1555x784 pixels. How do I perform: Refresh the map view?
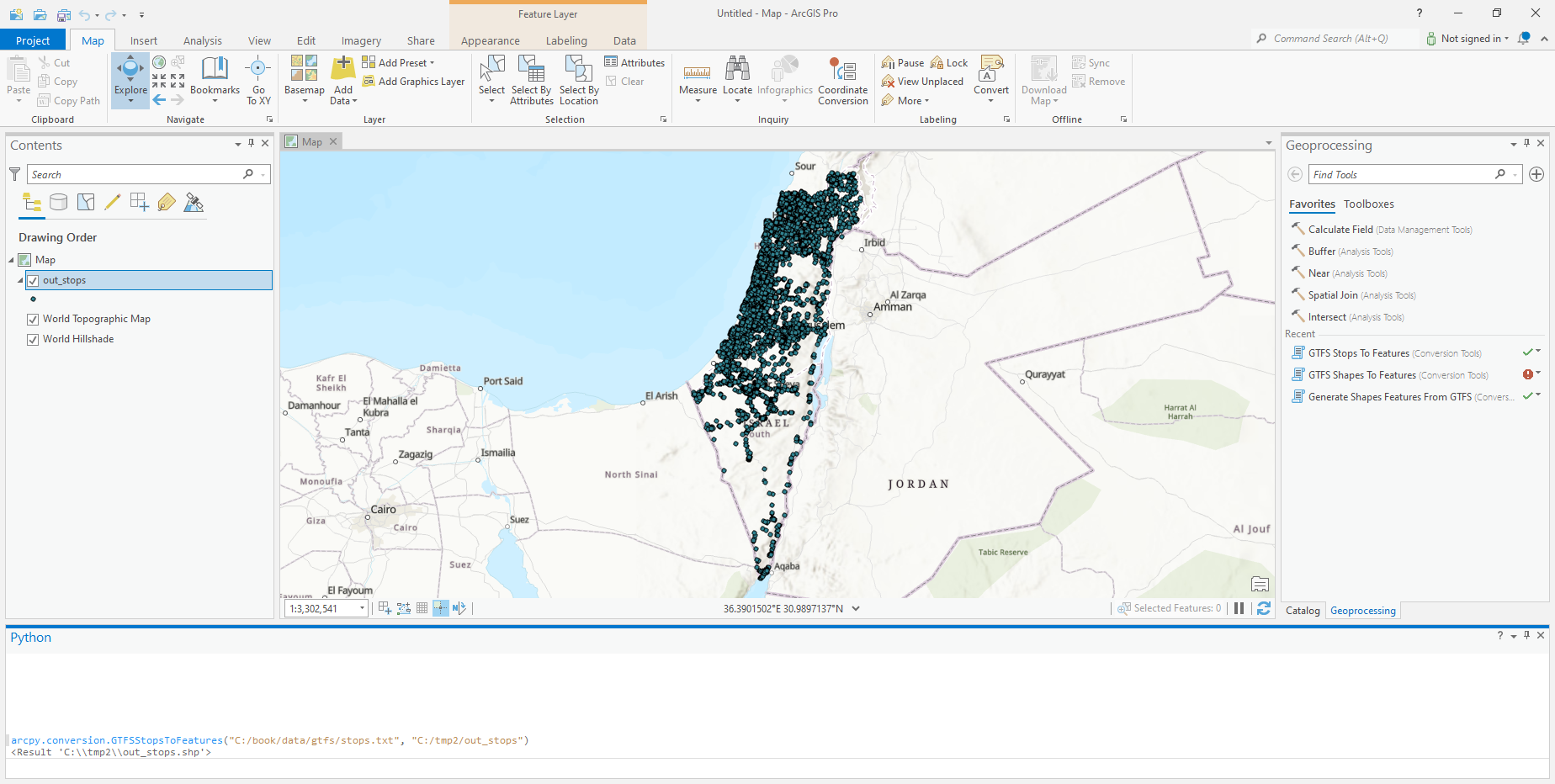[1263, 608]
